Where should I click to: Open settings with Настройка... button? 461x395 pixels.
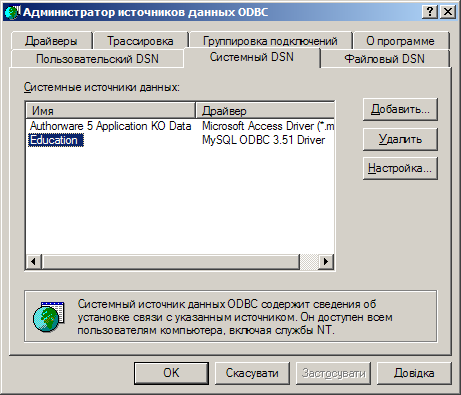coord(400,168)
